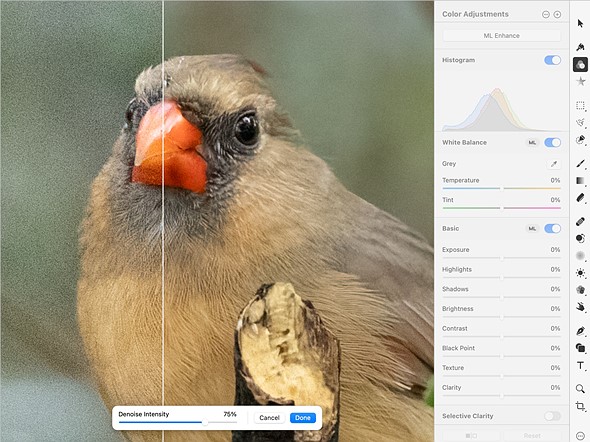This screenshot has width=590, height=442.
Task: Select the Arrange arrow tool
Action: click(x=580, y=23)
